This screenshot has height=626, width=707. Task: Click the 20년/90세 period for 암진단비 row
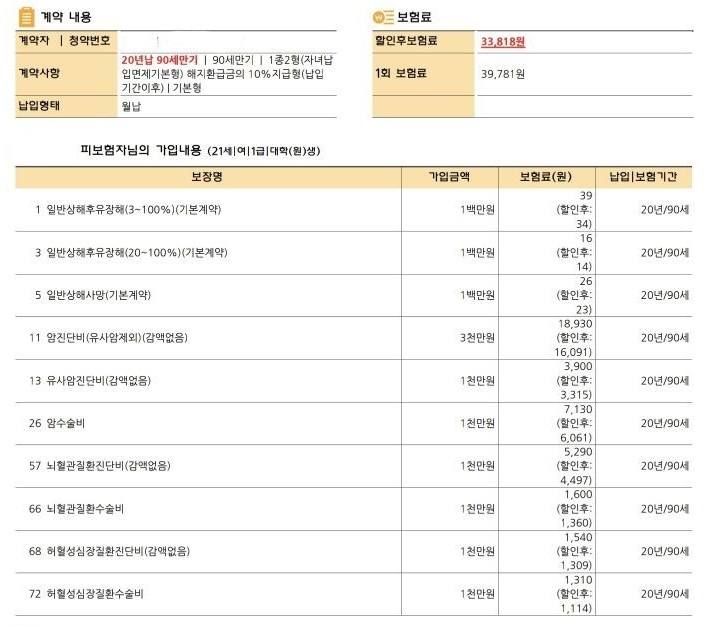click(x=665, y=338)
